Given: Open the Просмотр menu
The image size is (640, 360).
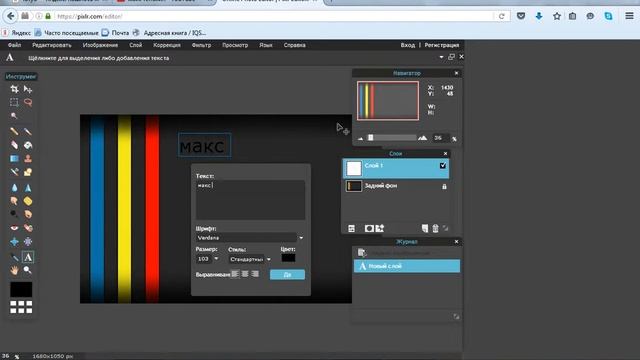Looking at the screenshot, I should 235,45.
